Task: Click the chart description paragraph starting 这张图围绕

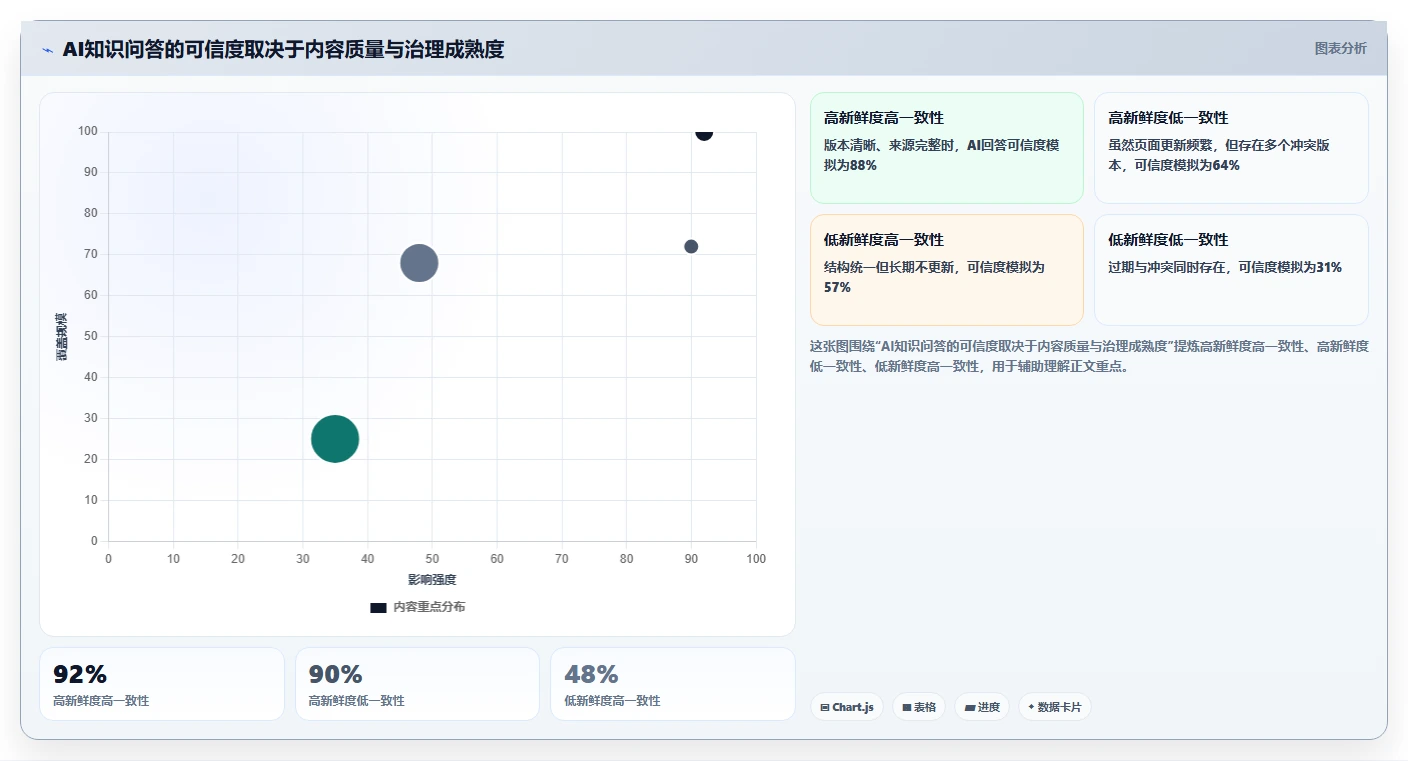Action: point(1089,356)
